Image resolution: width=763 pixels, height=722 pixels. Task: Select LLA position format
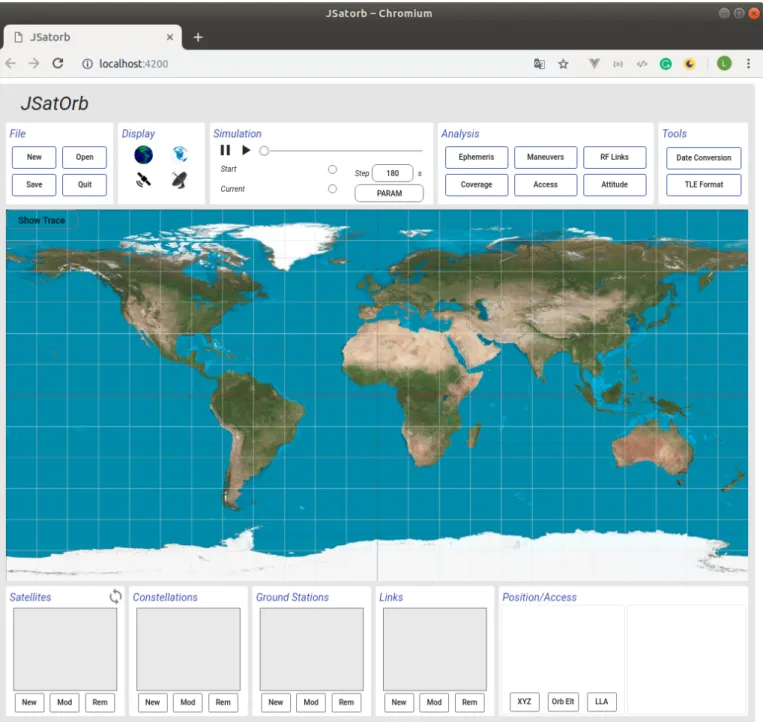[x=601, y=702]
